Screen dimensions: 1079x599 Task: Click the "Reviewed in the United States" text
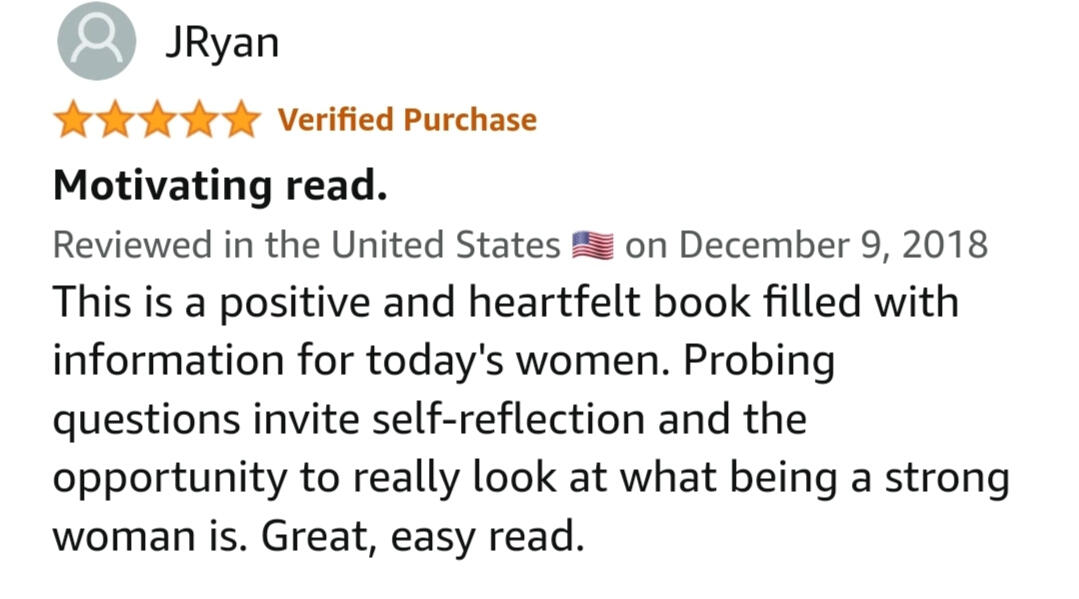306,245
